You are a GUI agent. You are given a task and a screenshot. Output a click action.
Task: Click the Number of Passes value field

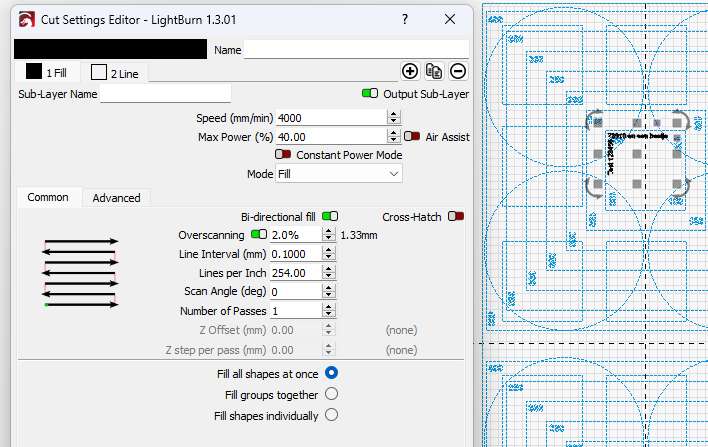tap(296, 311)
